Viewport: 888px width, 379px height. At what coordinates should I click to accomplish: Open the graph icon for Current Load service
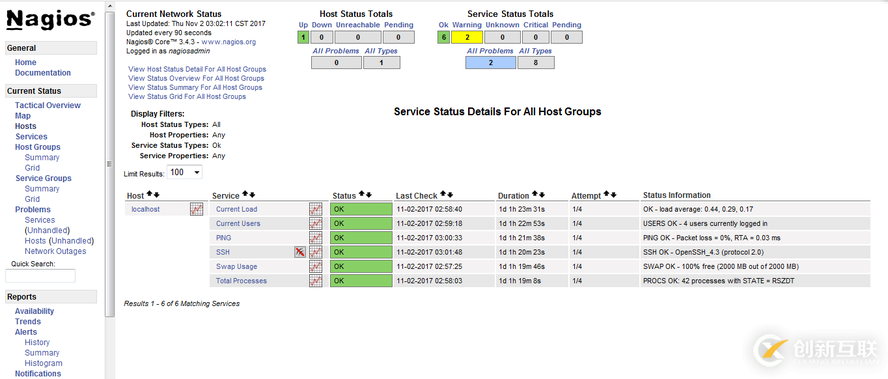point(315,209)
